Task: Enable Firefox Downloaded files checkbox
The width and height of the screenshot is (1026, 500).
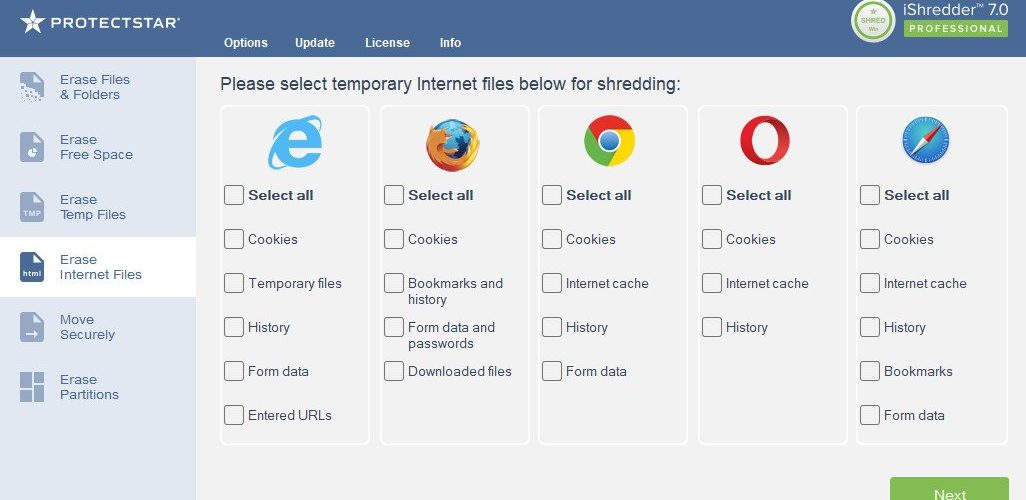Action: point(393,371)
